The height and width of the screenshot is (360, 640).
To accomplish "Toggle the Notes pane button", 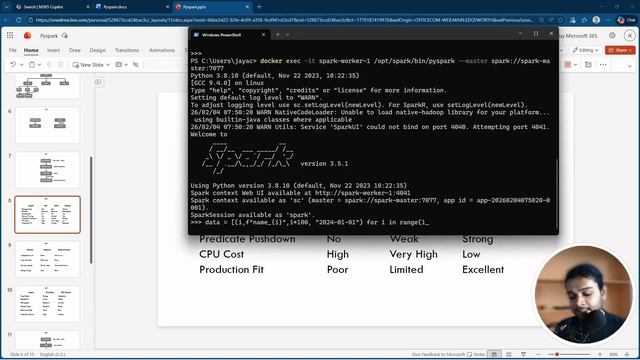I will 476,355.
